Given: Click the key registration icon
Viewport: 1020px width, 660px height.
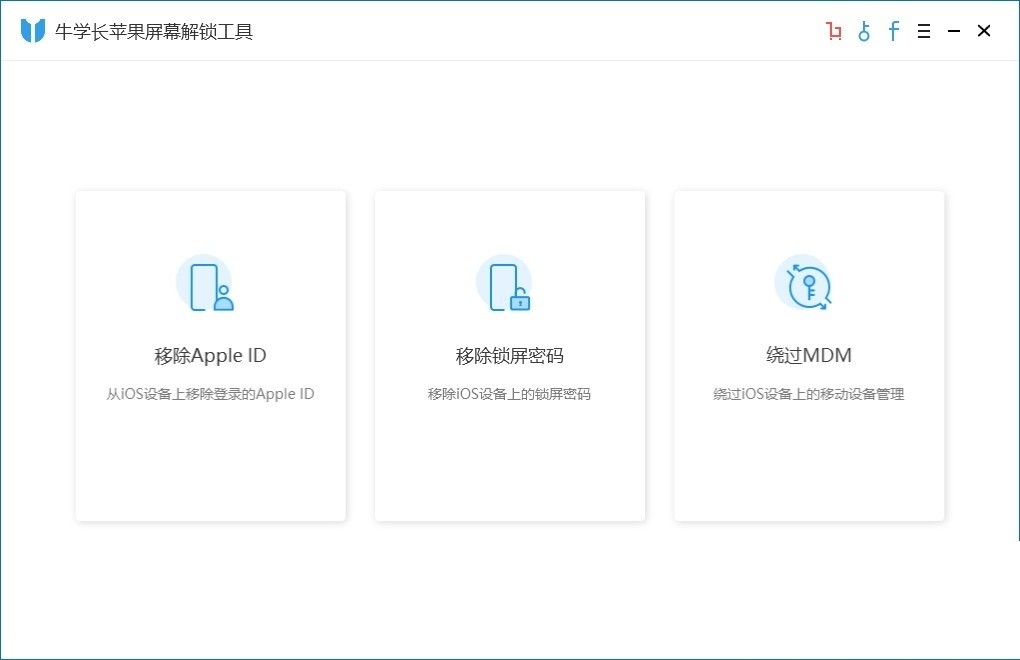Looking at the screenshot, I should point(863,31).
